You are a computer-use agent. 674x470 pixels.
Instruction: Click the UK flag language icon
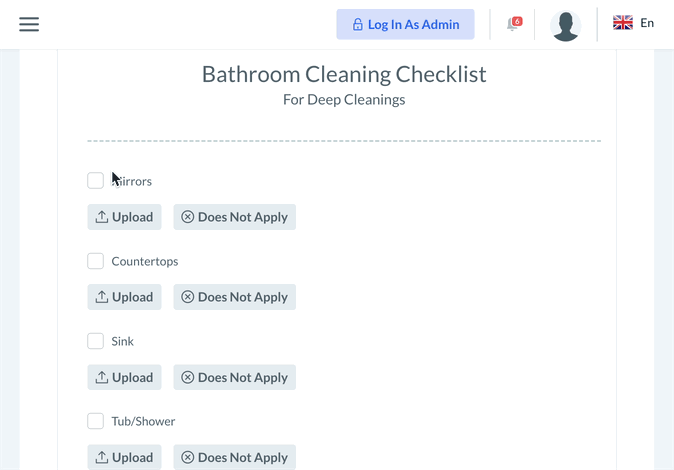(x=623, y=23)
